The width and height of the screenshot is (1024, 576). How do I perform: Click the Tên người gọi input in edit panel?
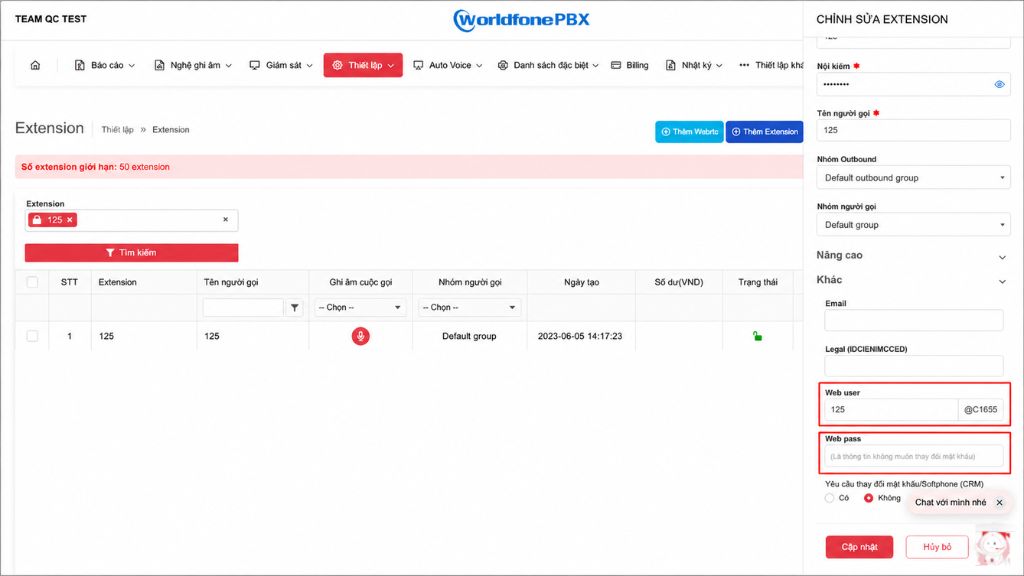coord(913,130)
